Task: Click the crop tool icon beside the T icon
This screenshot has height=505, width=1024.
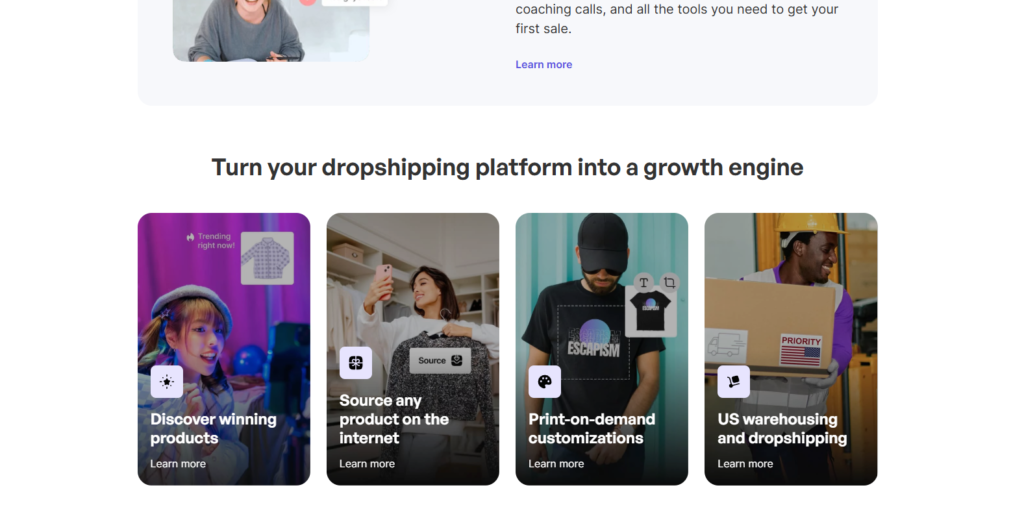Action: tap(669, 282)
